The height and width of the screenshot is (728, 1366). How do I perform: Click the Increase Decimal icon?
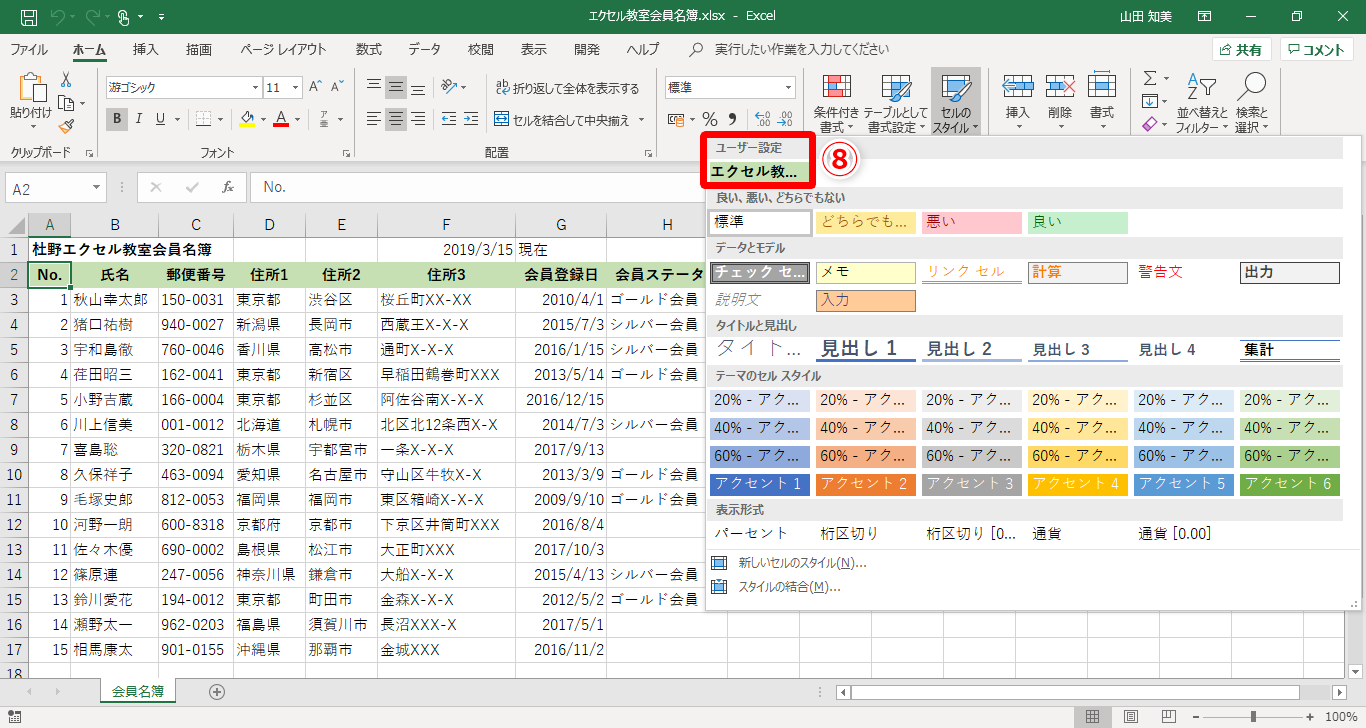coord(763,120)
